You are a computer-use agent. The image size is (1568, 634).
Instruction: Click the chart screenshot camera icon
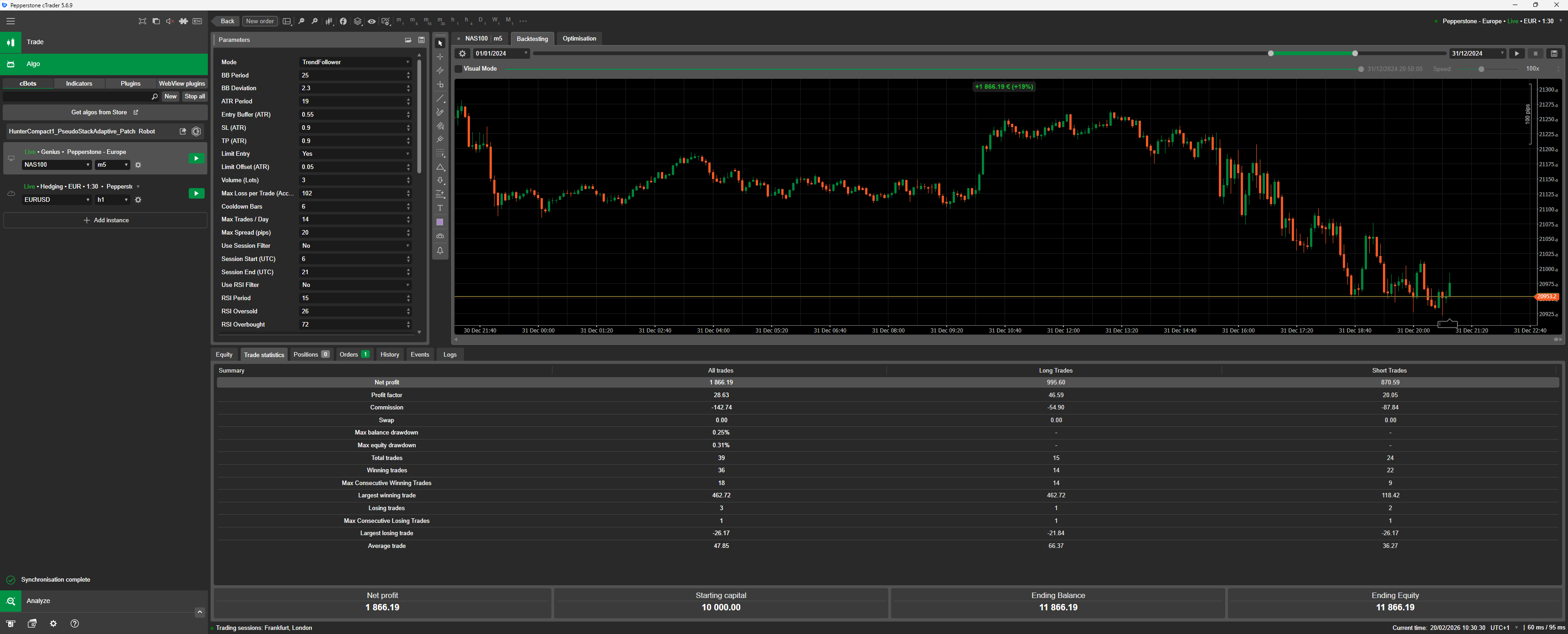click(x=440, y=236)
